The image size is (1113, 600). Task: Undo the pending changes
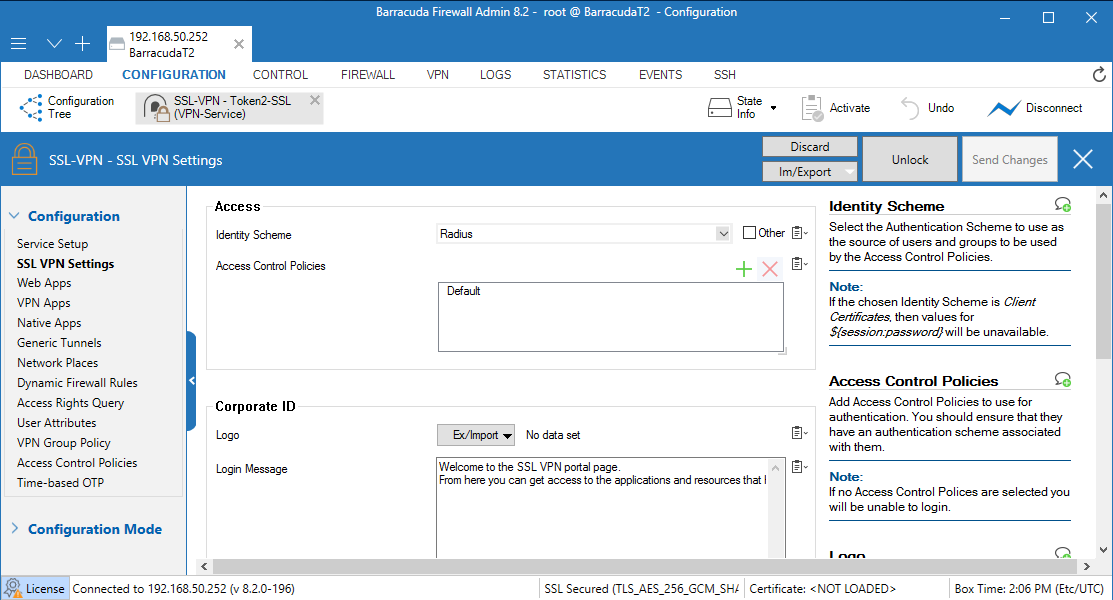927,108
